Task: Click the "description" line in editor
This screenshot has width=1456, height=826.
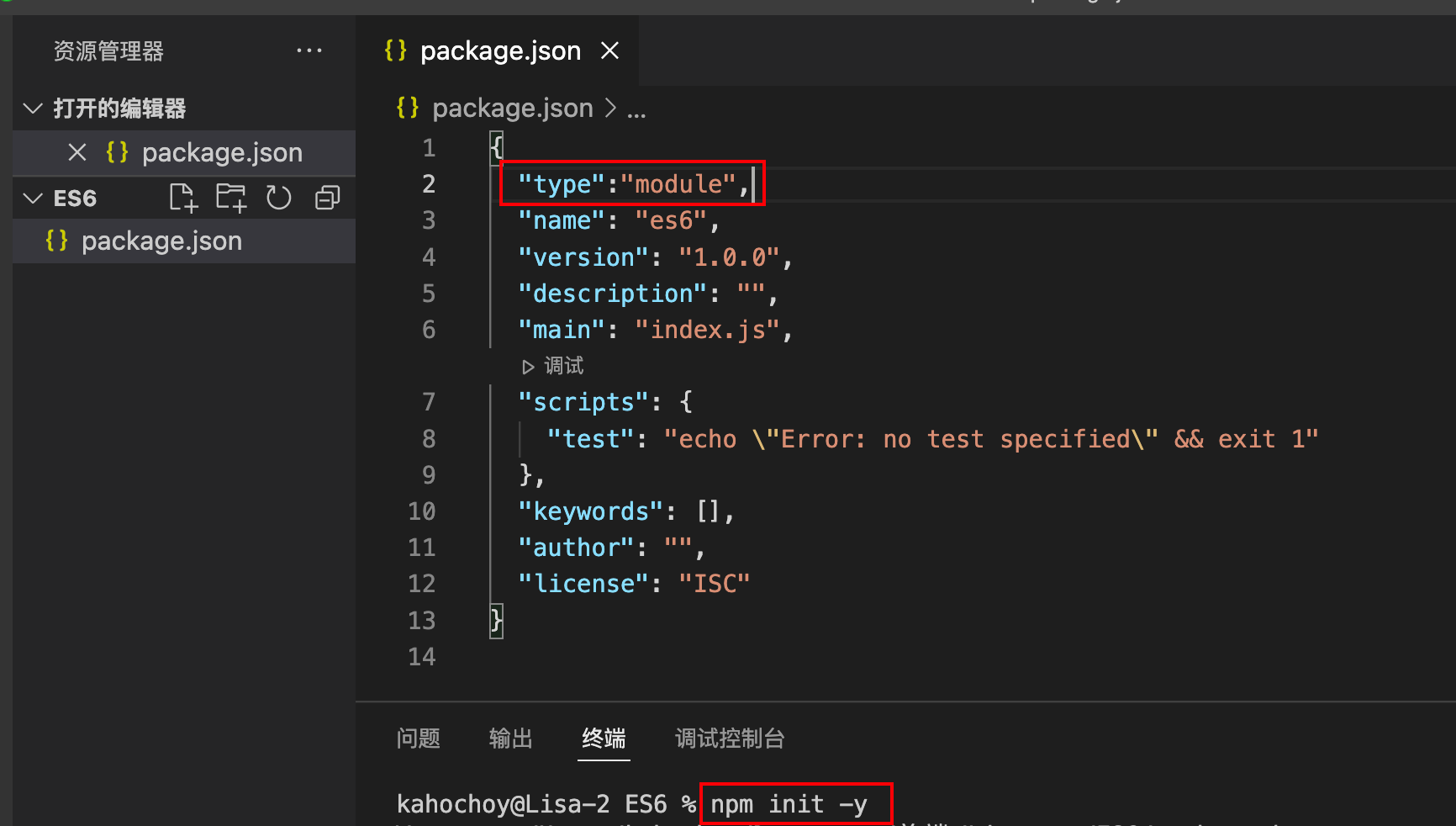Action: point(648,294)
